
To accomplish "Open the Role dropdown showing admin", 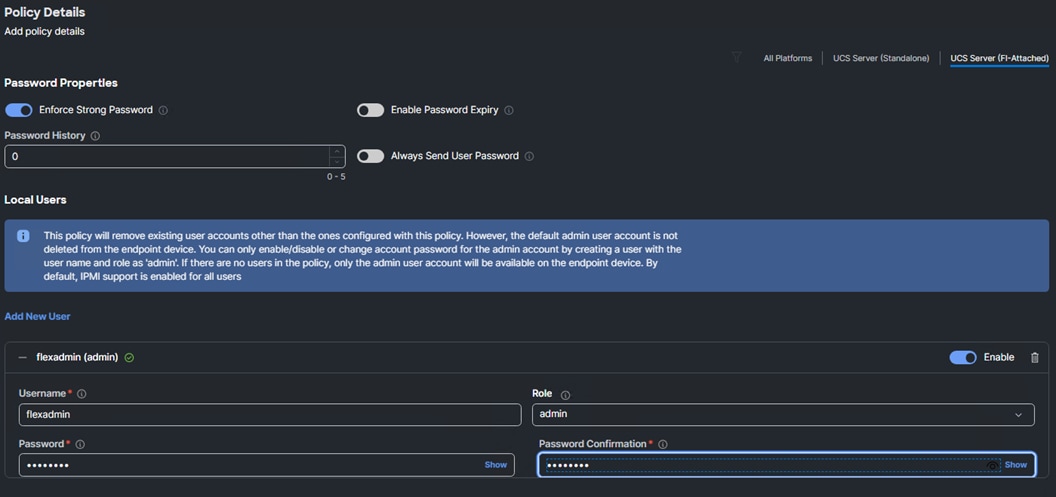I will point(782,414).
